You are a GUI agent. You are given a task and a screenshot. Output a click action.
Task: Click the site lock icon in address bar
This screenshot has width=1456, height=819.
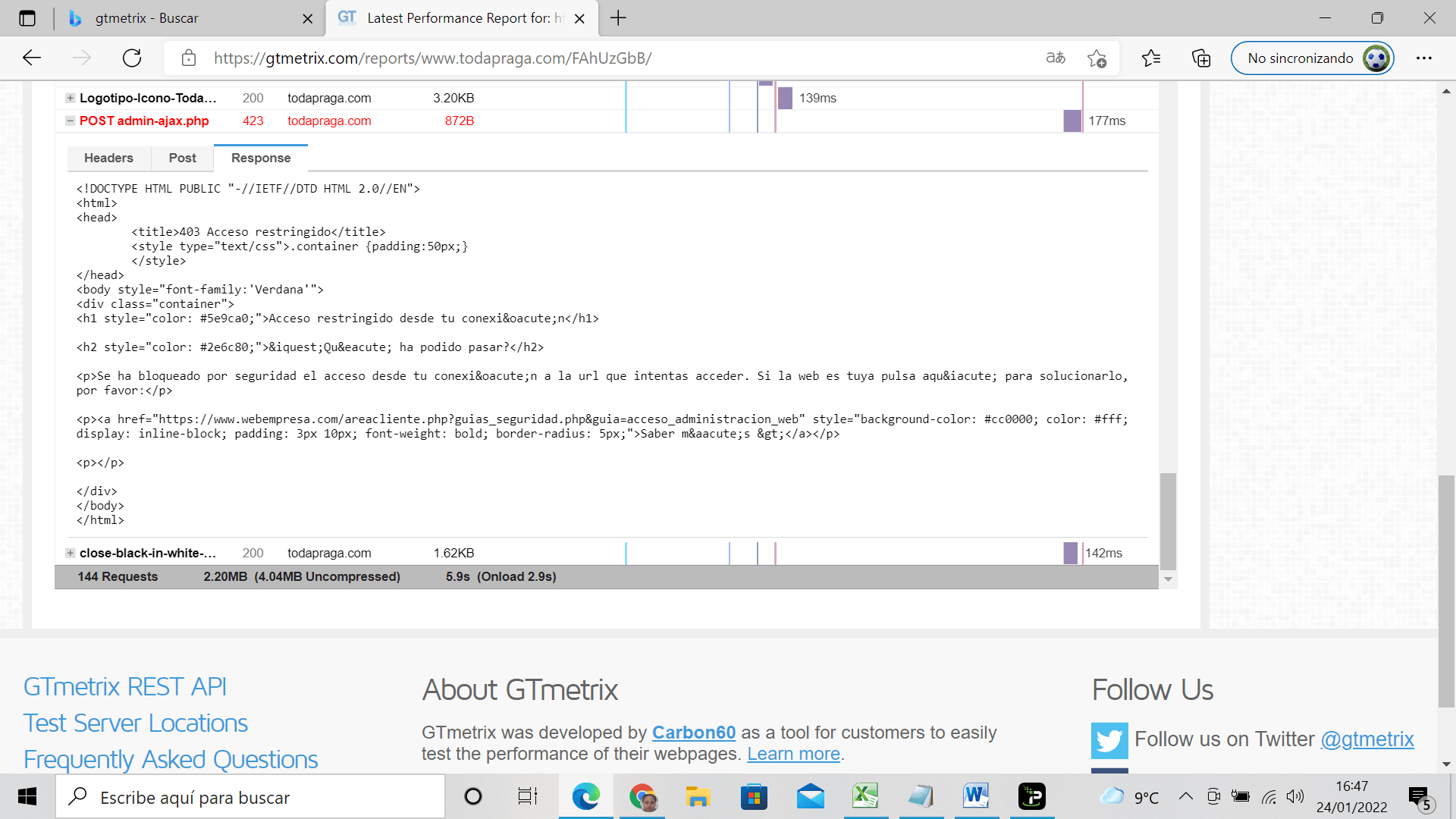pos(189,58)
